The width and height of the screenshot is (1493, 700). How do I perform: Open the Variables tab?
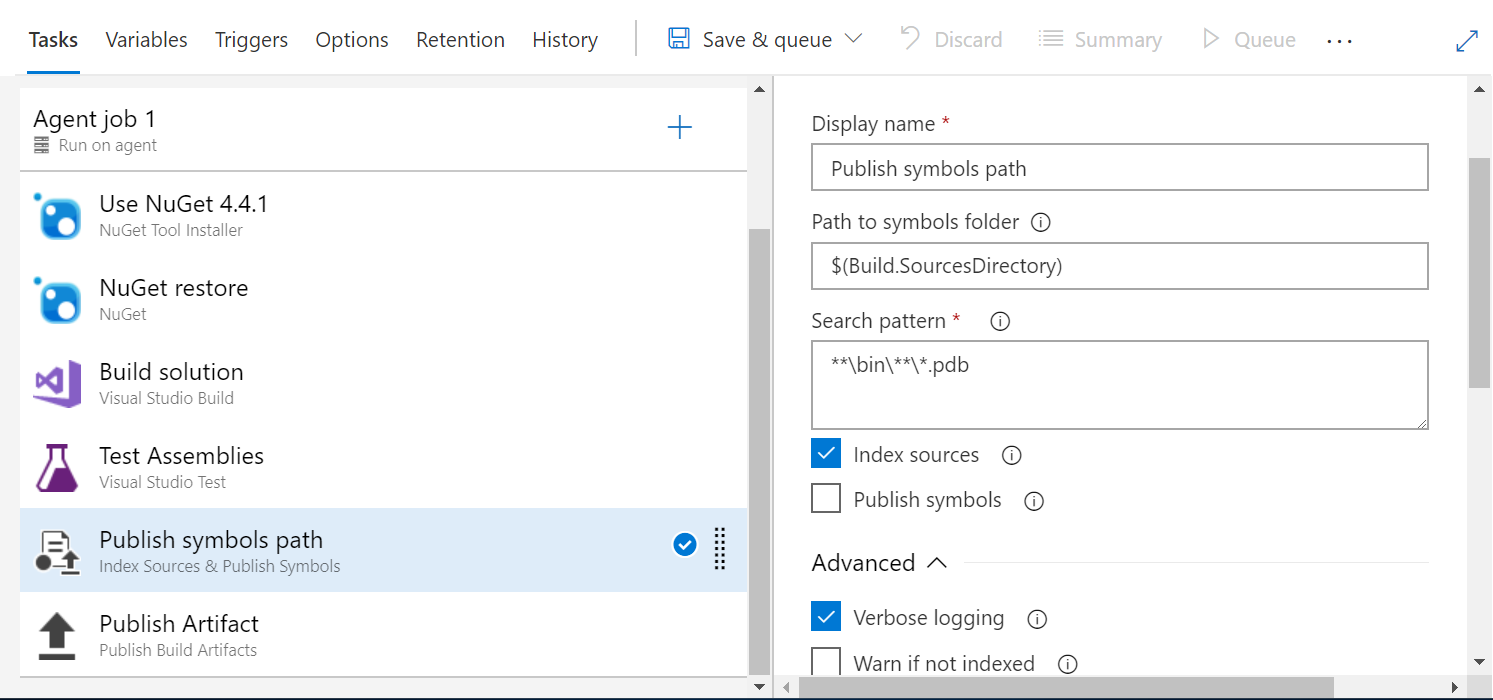(146, 40)
